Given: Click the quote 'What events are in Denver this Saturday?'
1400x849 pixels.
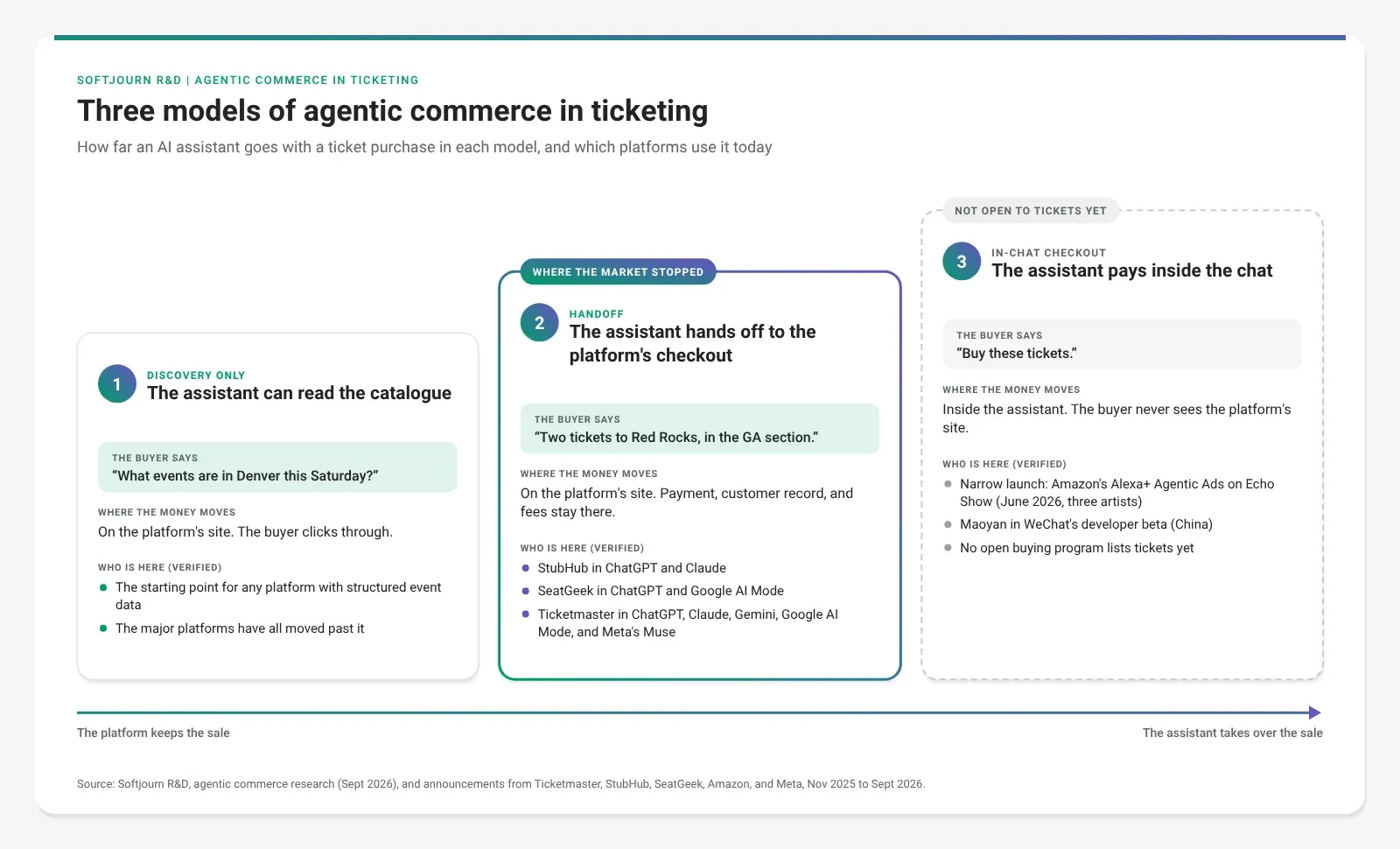Looking at the screenshot, I should tap(245, 476).
